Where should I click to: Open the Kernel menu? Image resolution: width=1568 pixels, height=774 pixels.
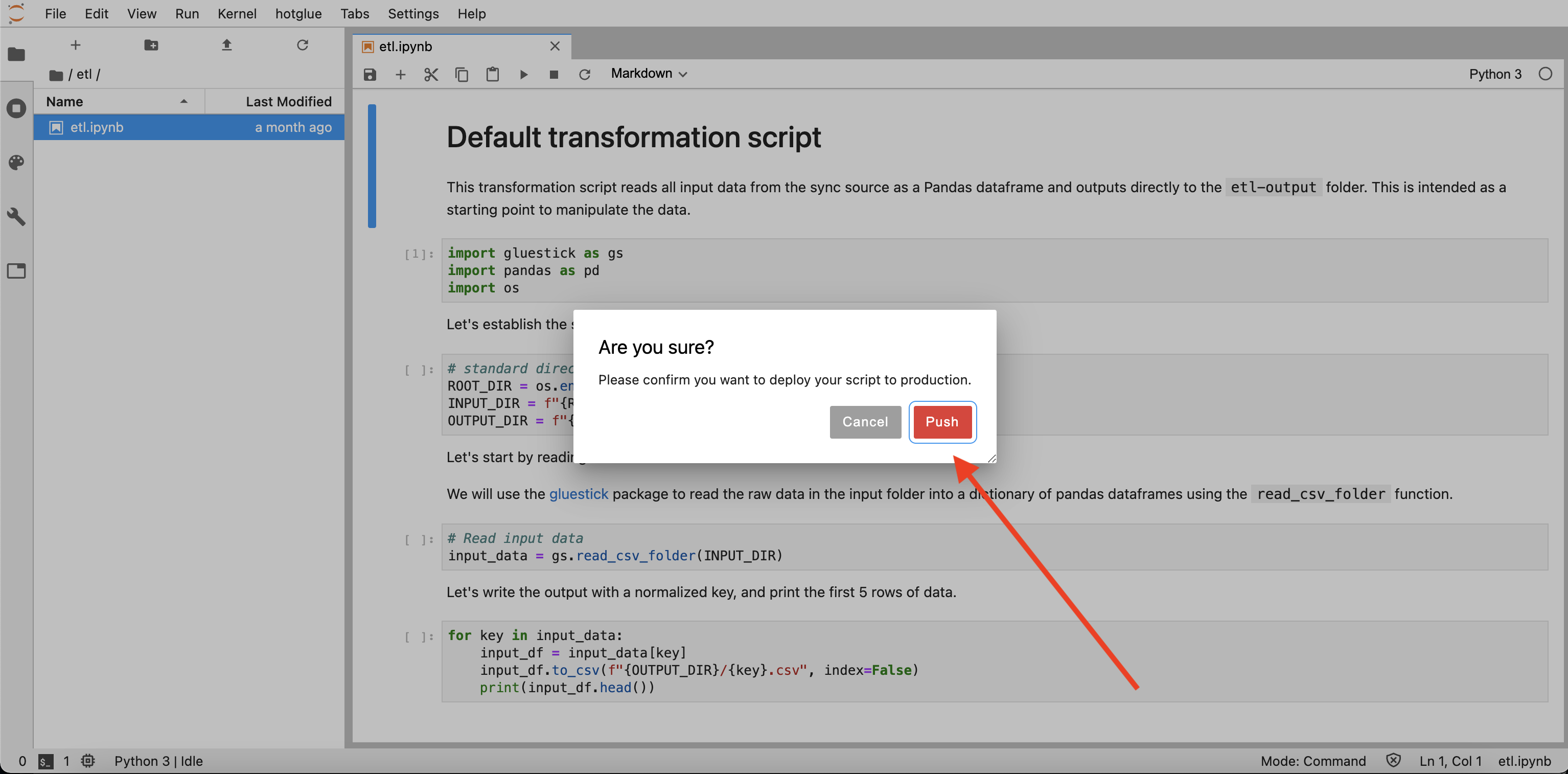(x=236, y=13)
